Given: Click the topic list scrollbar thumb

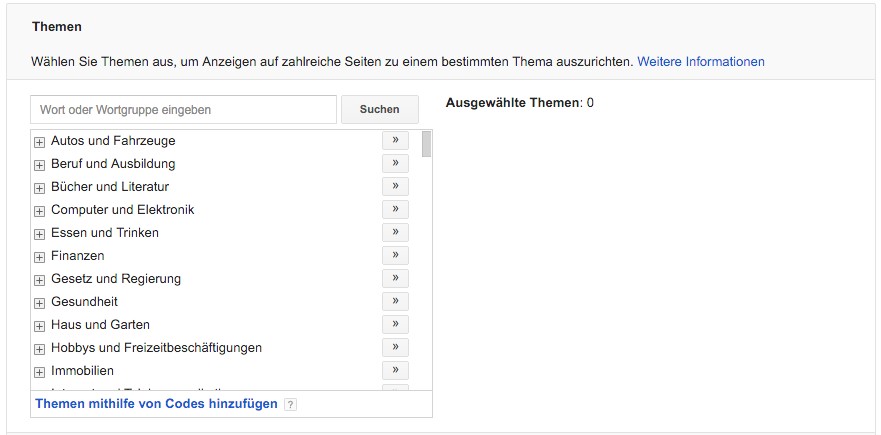Looking at the screenshot, I should [x=426, y=144].
